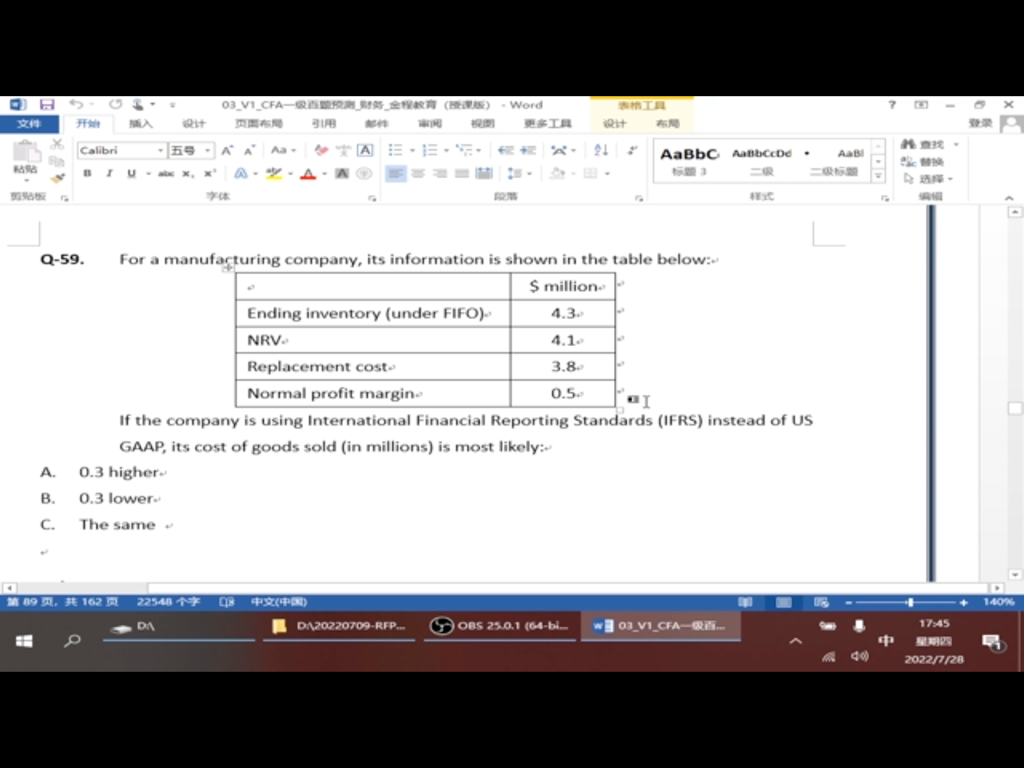Switch to OBS 25.0.1 in the taskbar
The image size is (1024, 768).
[x=500, y=626]
